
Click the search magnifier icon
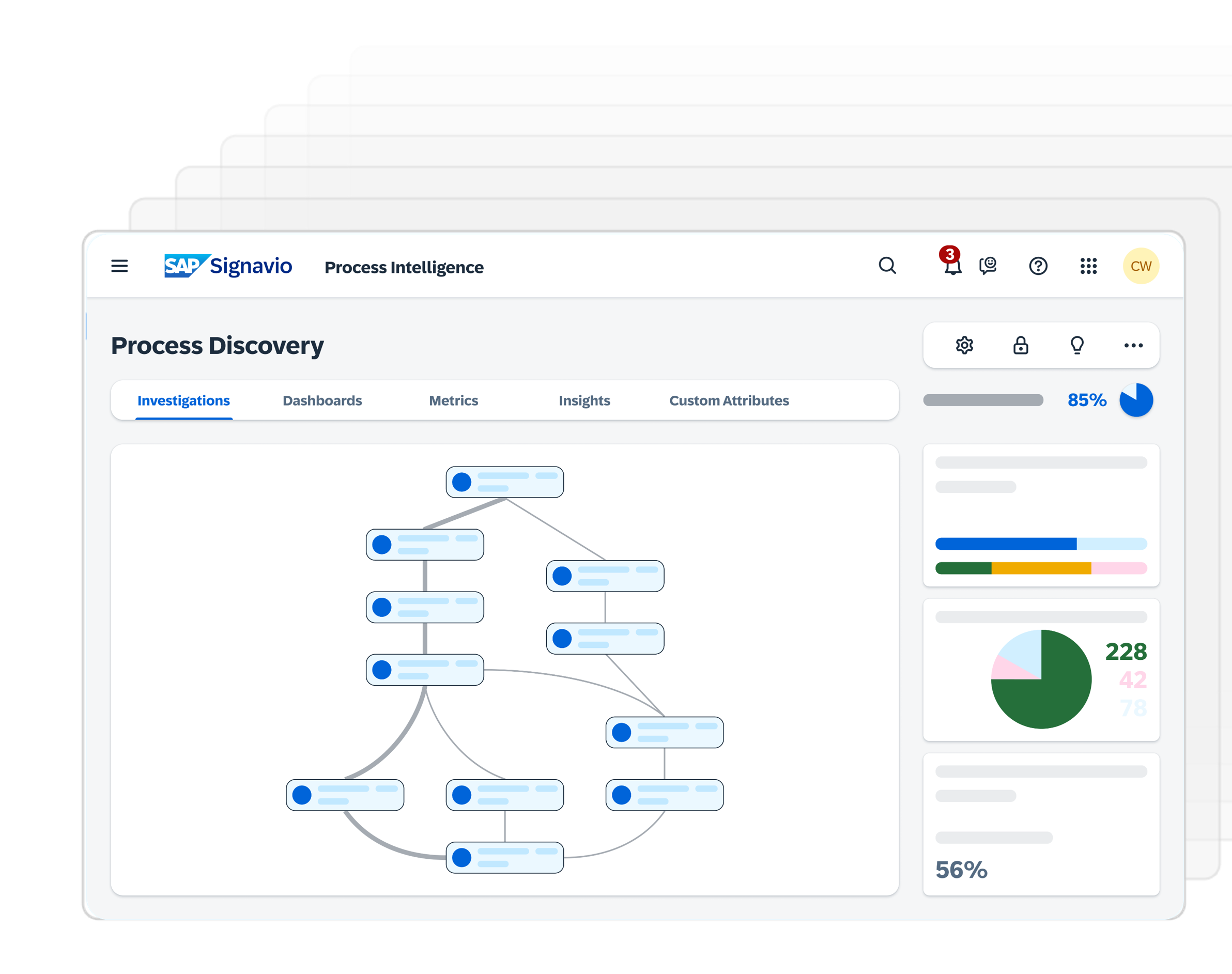point(887,266)
